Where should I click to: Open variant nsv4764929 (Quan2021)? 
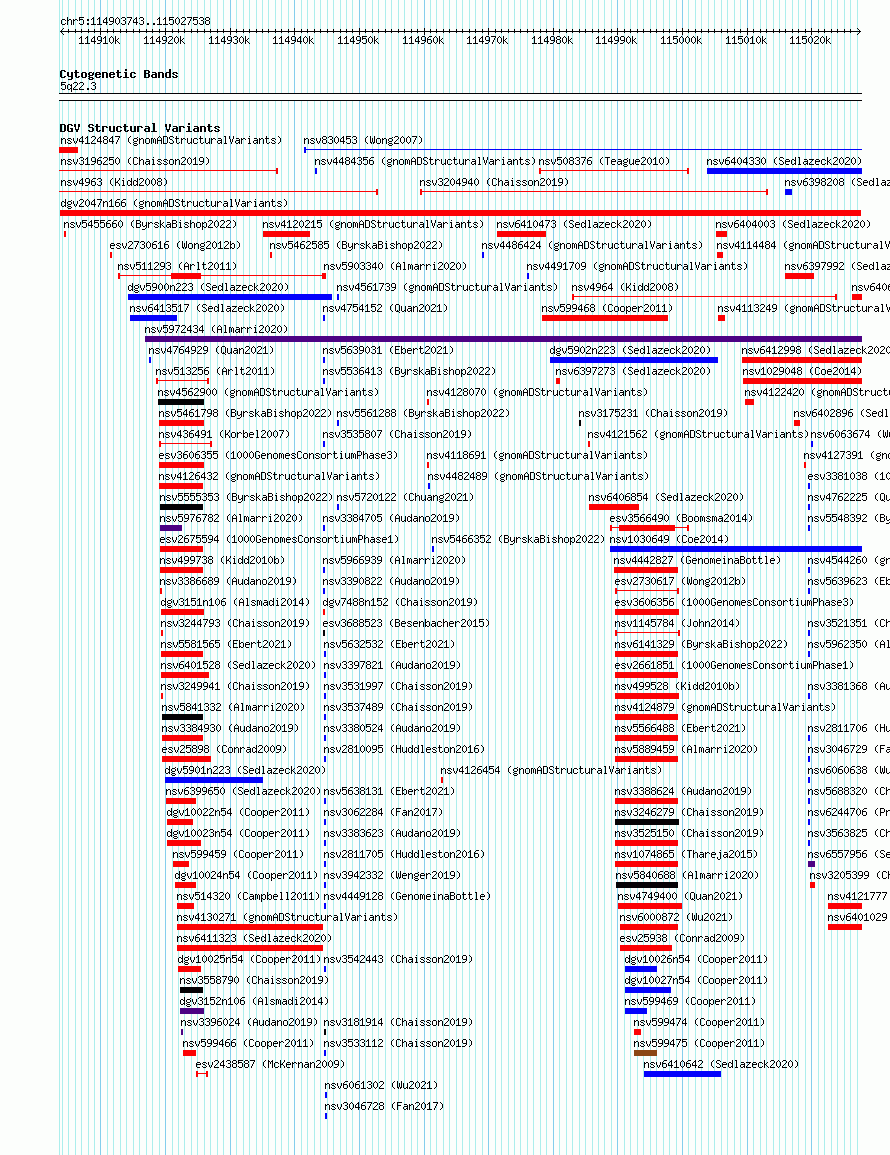(211, 350)
